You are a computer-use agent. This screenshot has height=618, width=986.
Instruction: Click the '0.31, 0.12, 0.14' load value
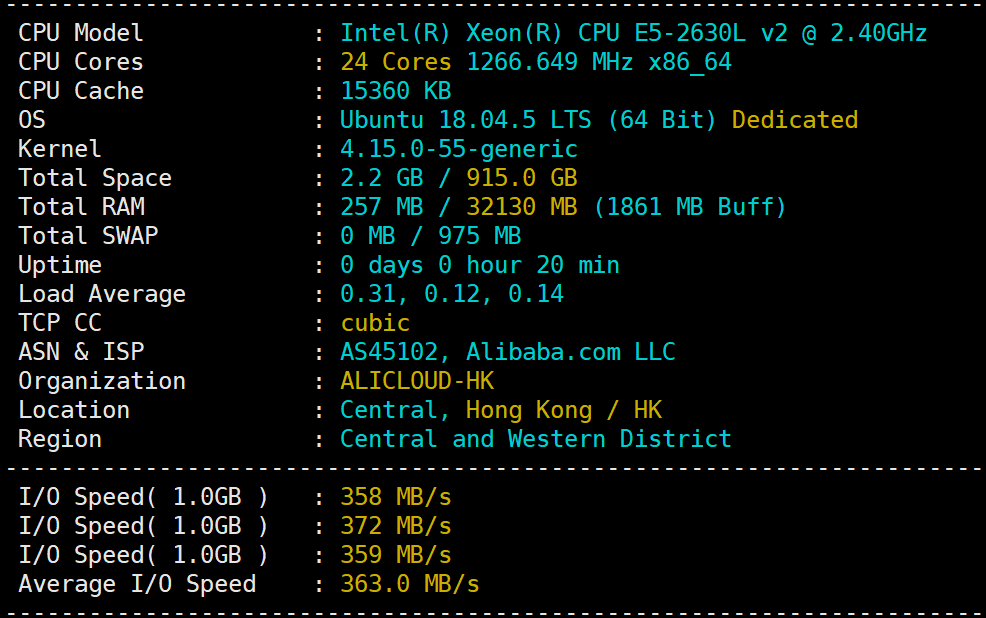click(x=451, y=294)
